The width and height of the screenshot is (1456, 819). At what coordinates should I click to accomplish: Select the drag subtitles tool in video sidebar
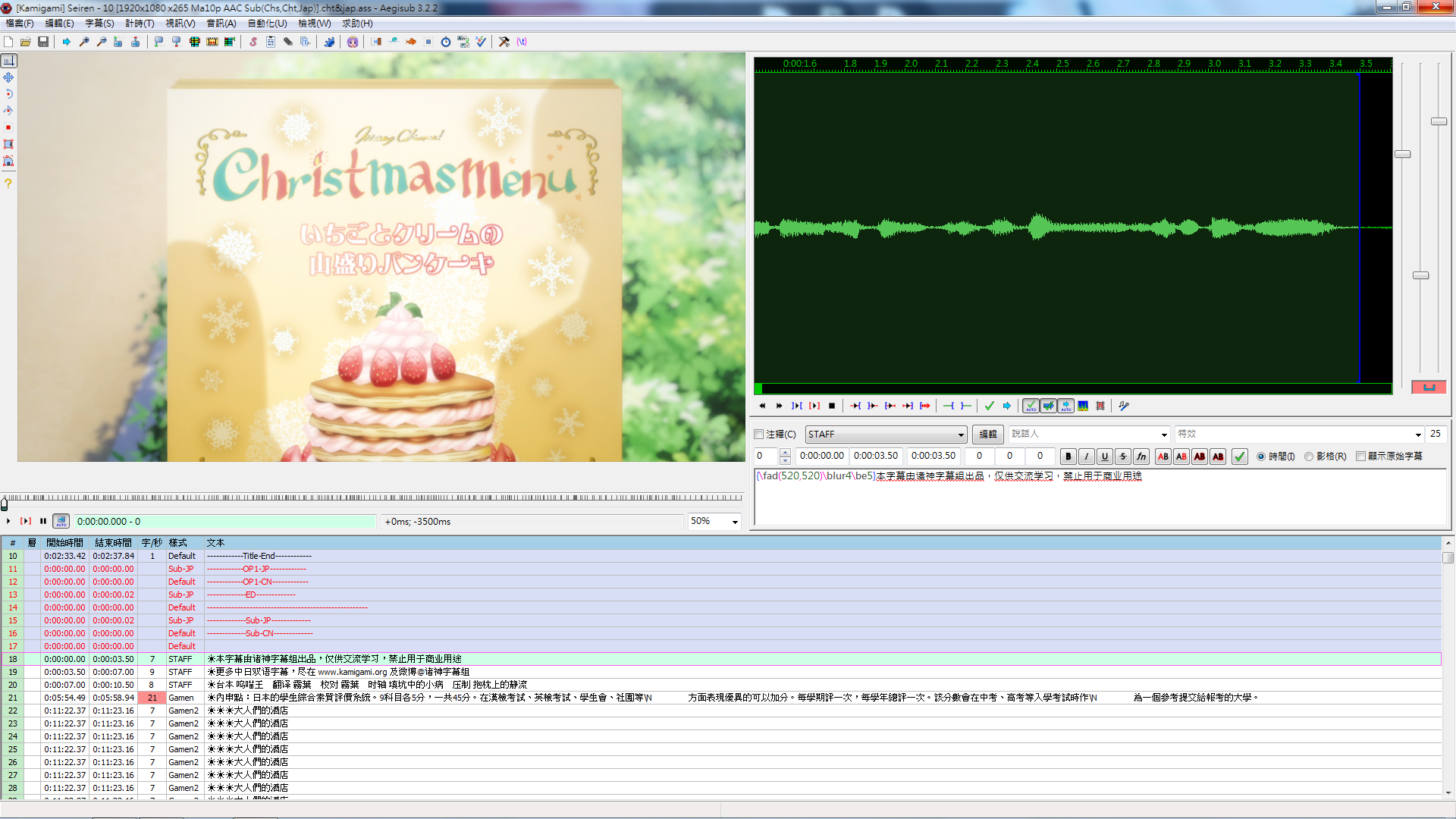click(x=8, y=77)
